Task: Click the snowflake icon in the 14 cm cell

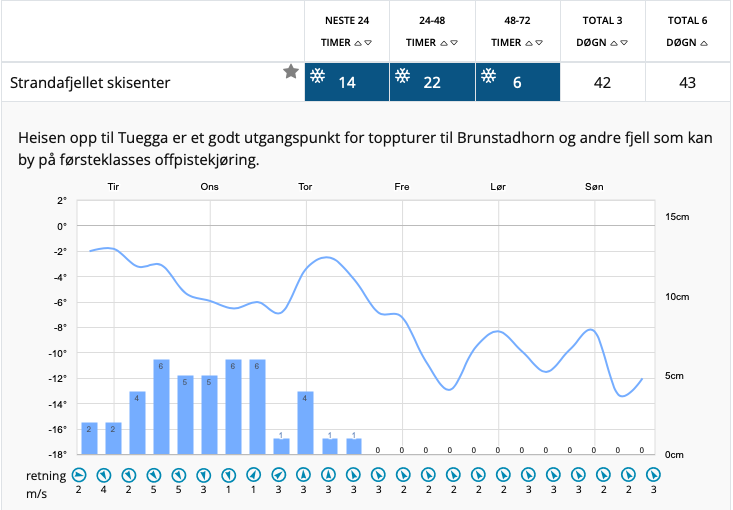Action: point(317,77)
